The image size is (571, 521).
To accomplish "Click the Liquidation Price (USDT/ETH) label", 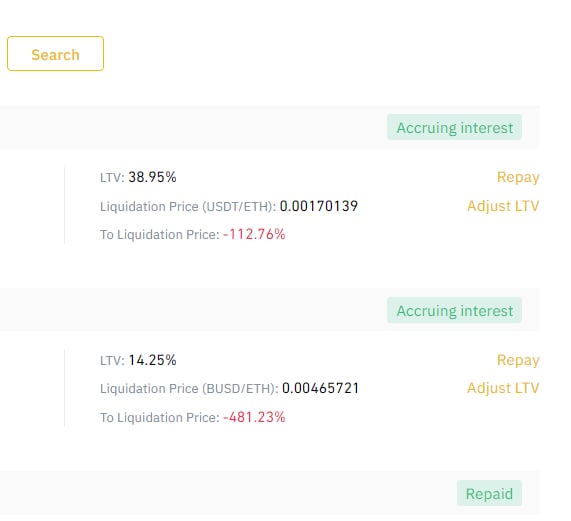I will pyautogui.click(x=188, y=206).
